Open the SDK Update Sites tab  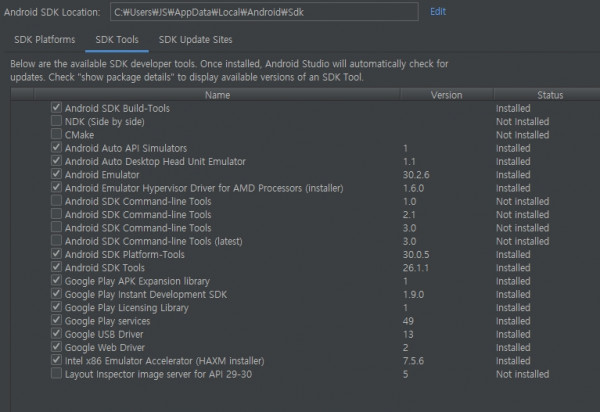pos(196,40)
